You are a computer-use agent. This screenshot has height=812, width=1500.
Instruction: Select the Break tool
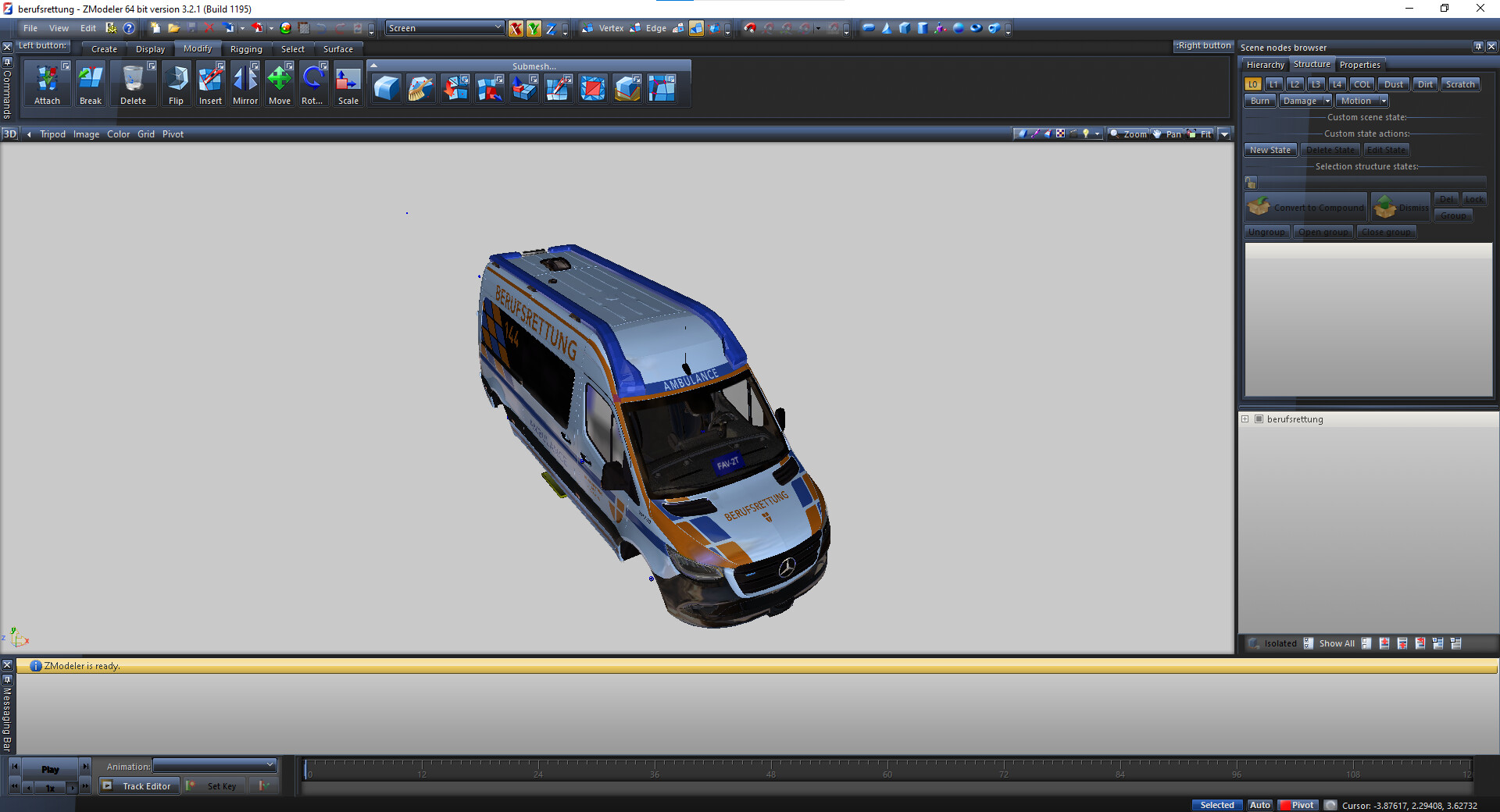pos(90,84)
